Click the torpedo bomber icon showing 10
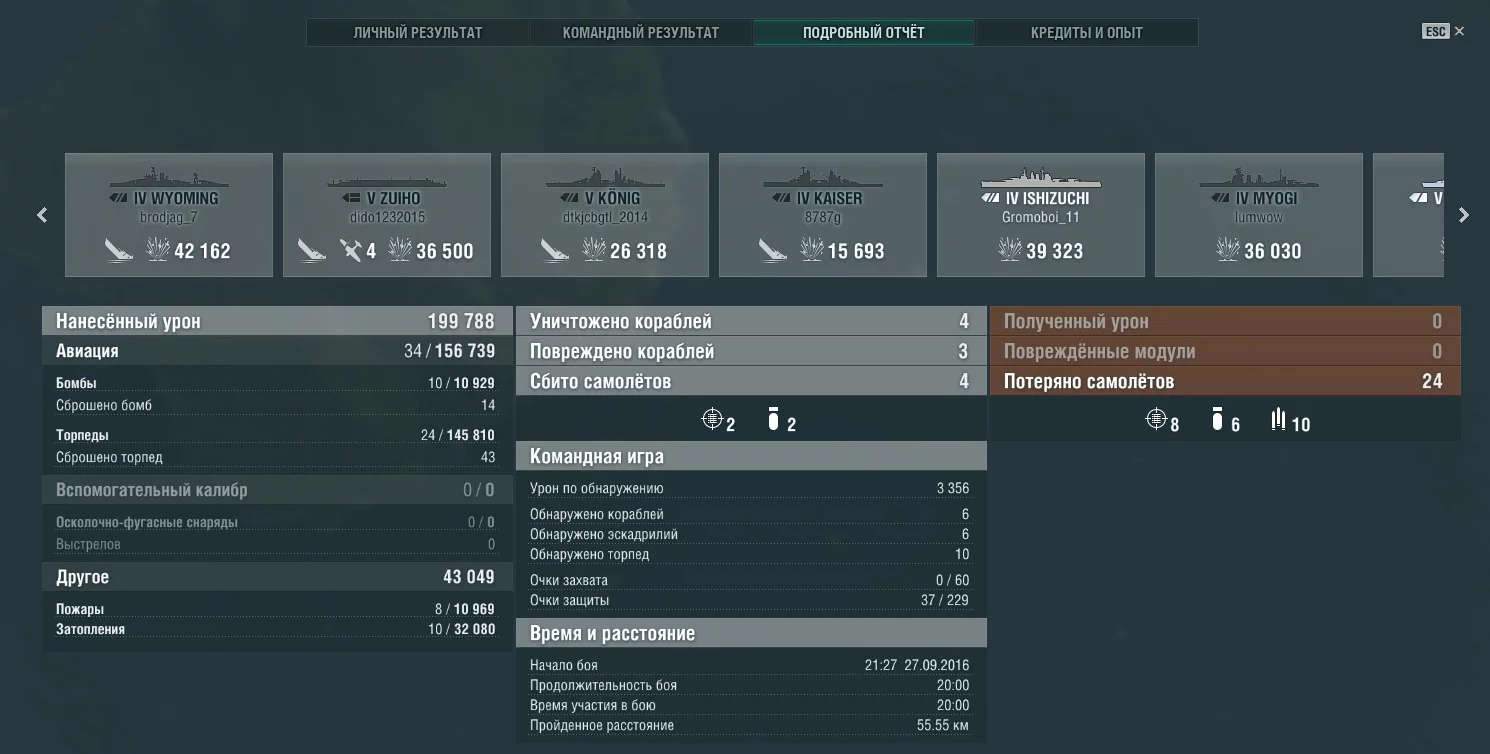The image size is (1490, 754). pyautogui.click(x=1278, y=419)
